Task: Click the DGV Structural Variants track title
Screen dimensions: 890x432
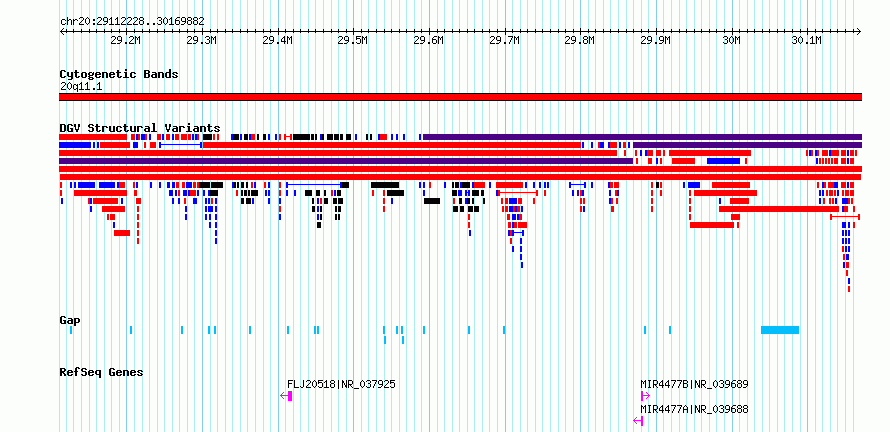Action: [x=140, y=128]
